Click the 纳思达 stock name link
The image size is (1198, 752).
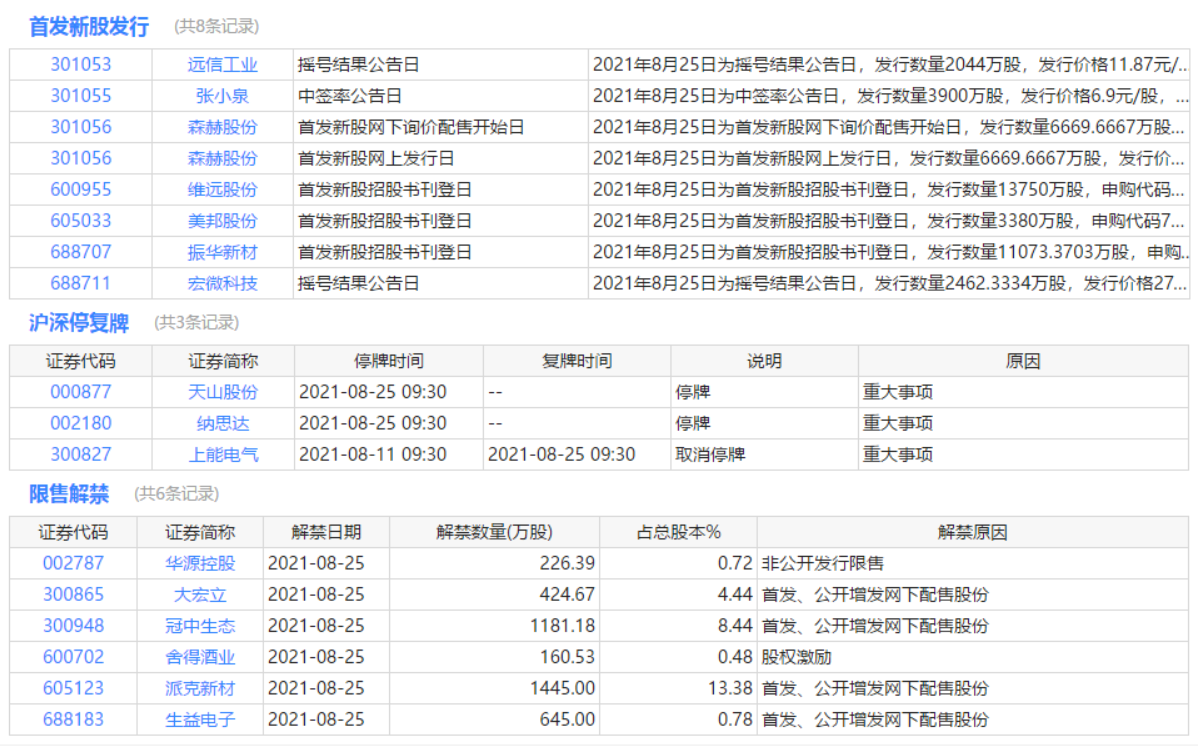(223, 423)
